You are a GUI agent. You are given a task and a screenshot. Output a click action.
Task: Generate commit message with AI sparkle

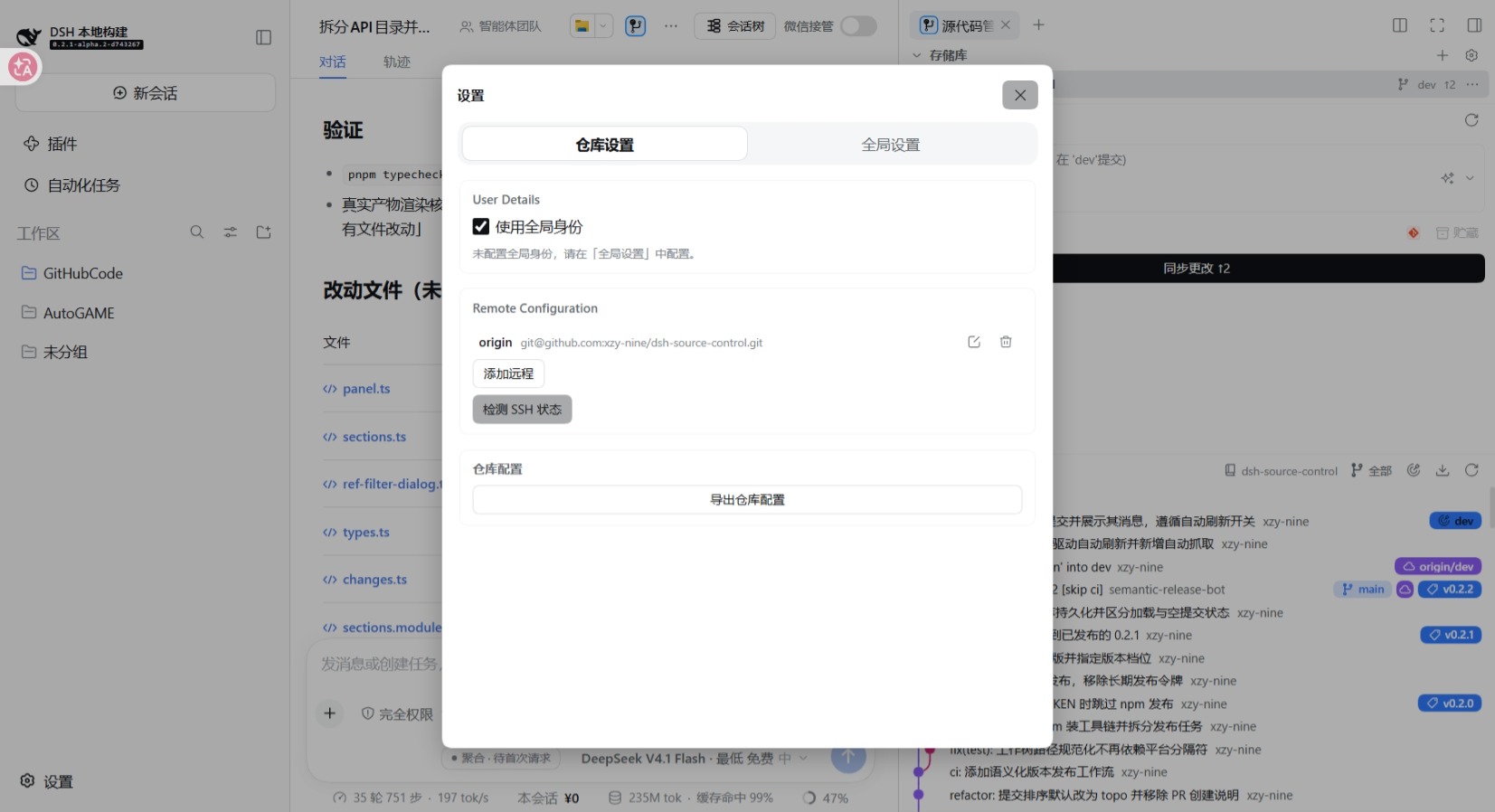[x=1448, y=178]
